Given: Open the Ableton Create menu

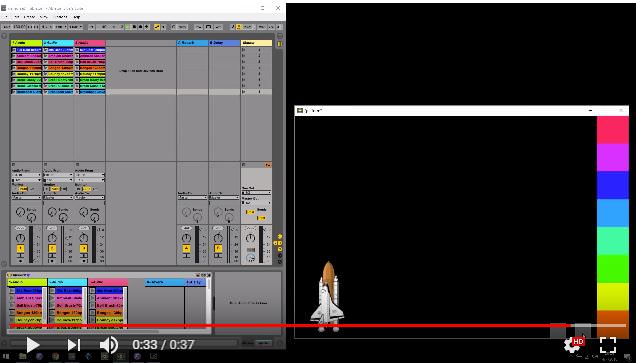Looking at the screenshot, I should [x=30, y=17].
